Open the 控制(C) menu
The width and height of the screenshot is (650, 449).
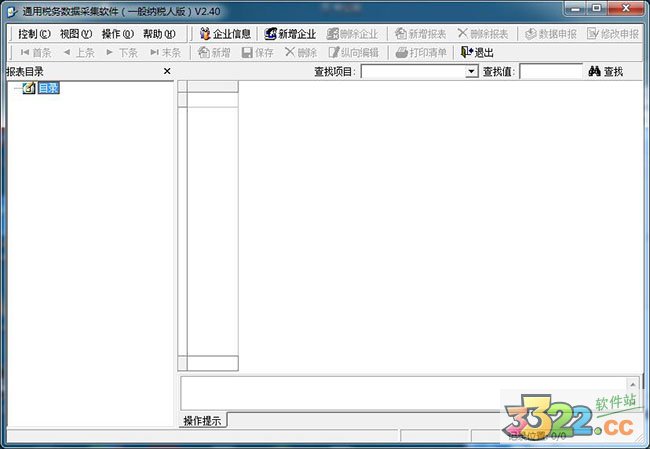click(x=34, y=34)
